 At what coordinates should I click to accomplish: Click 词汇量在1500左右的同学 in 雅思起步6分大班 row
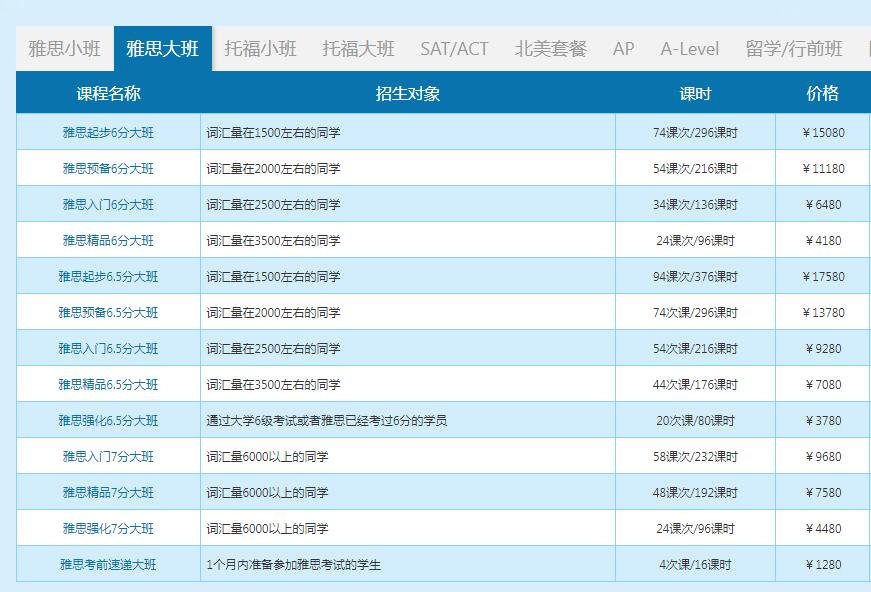point(273,132)
